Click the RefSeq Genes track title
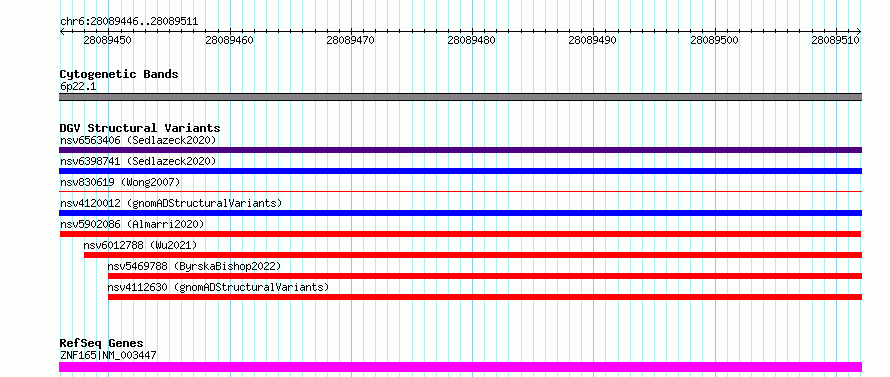Viewport: 890px width, 377px height. point(101,344)
